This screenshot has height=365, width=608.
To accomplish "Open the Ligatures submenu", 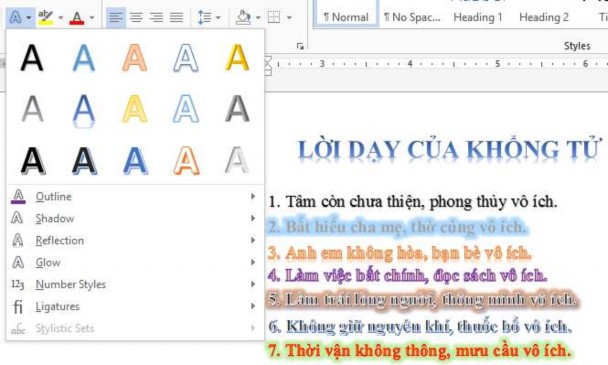I will tap(135, 306).
